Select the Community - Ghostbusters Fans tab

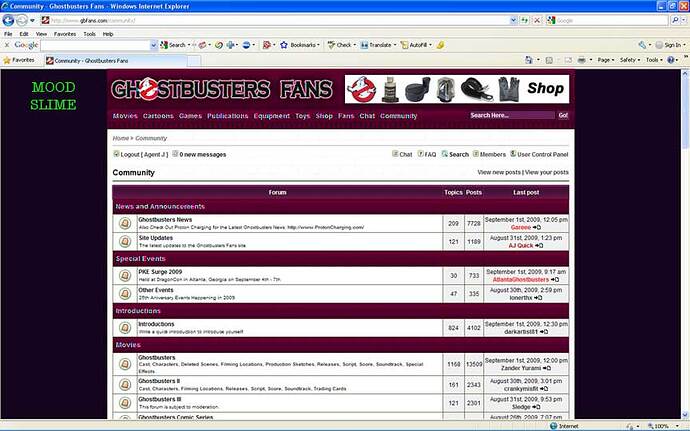(x=115, y=61)
